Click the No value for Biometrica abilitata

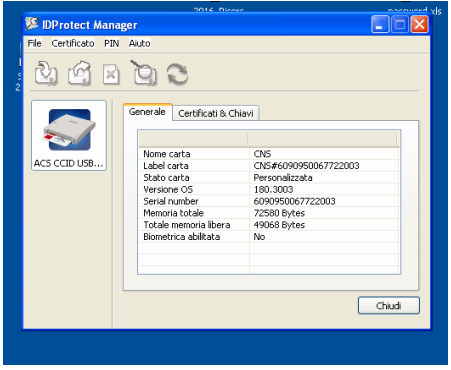[x=259, y=237]
